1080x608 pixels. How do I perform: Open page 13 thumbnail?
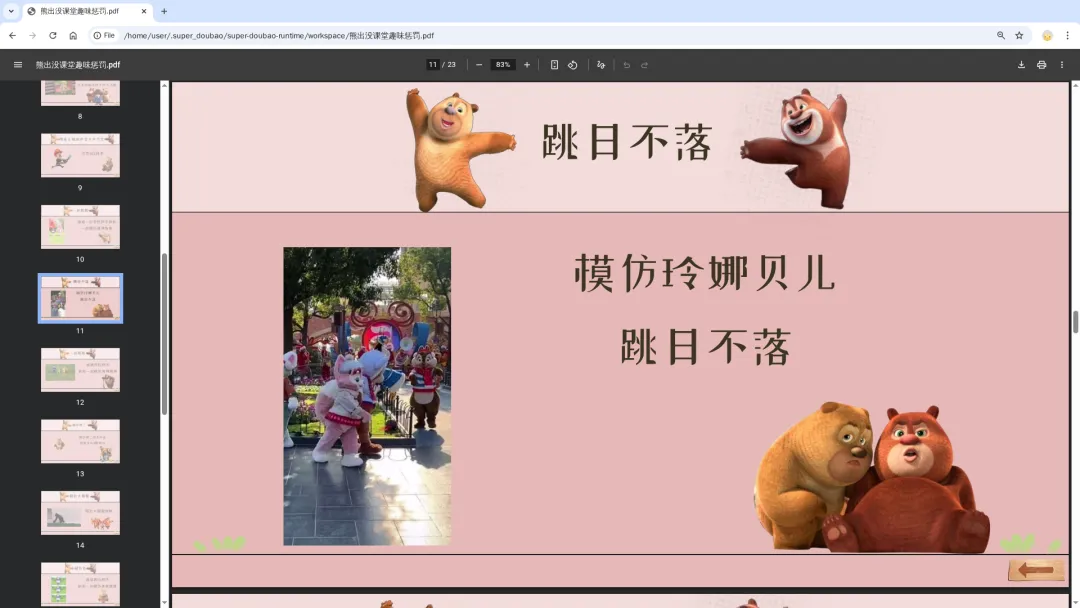click(x=80, y=441)
